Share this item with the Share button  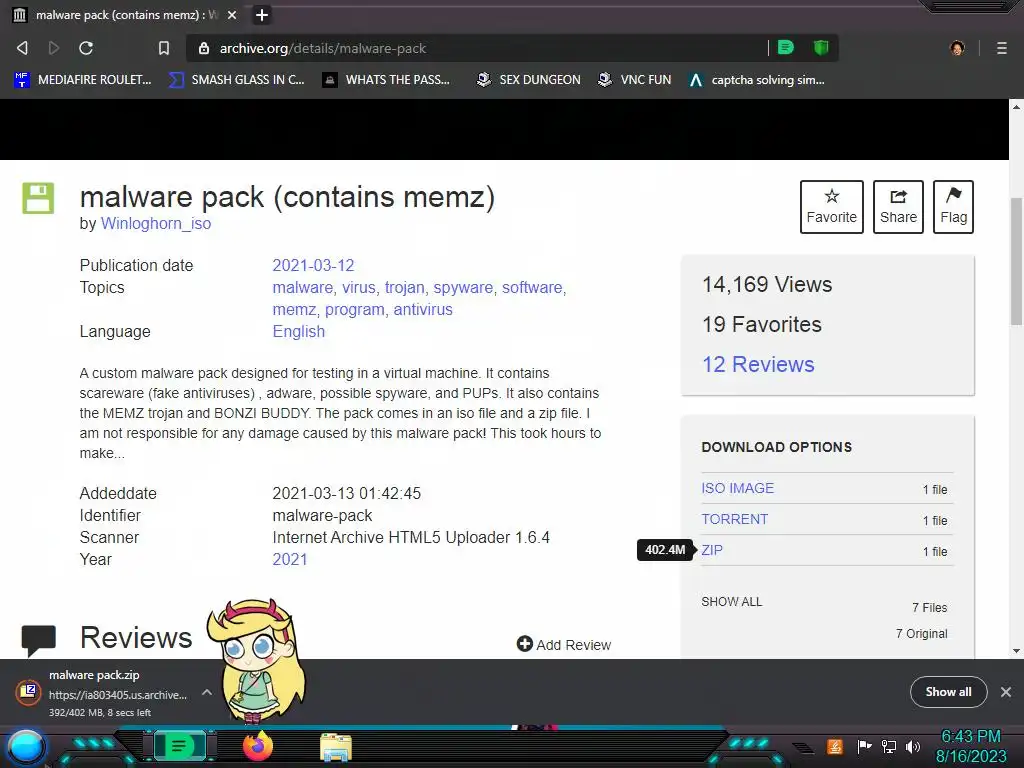click(898, 206)
